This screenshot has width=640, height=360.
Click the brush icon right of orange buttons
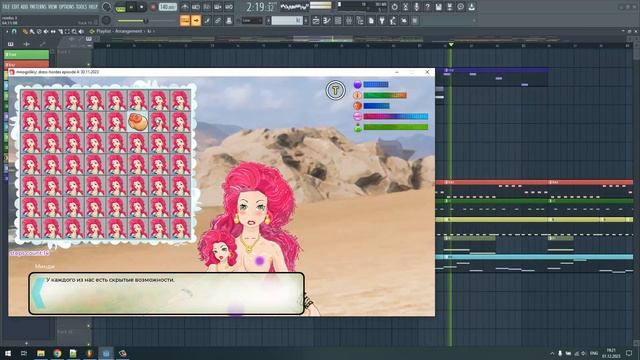pyautogui.click(x=207, y=20)
